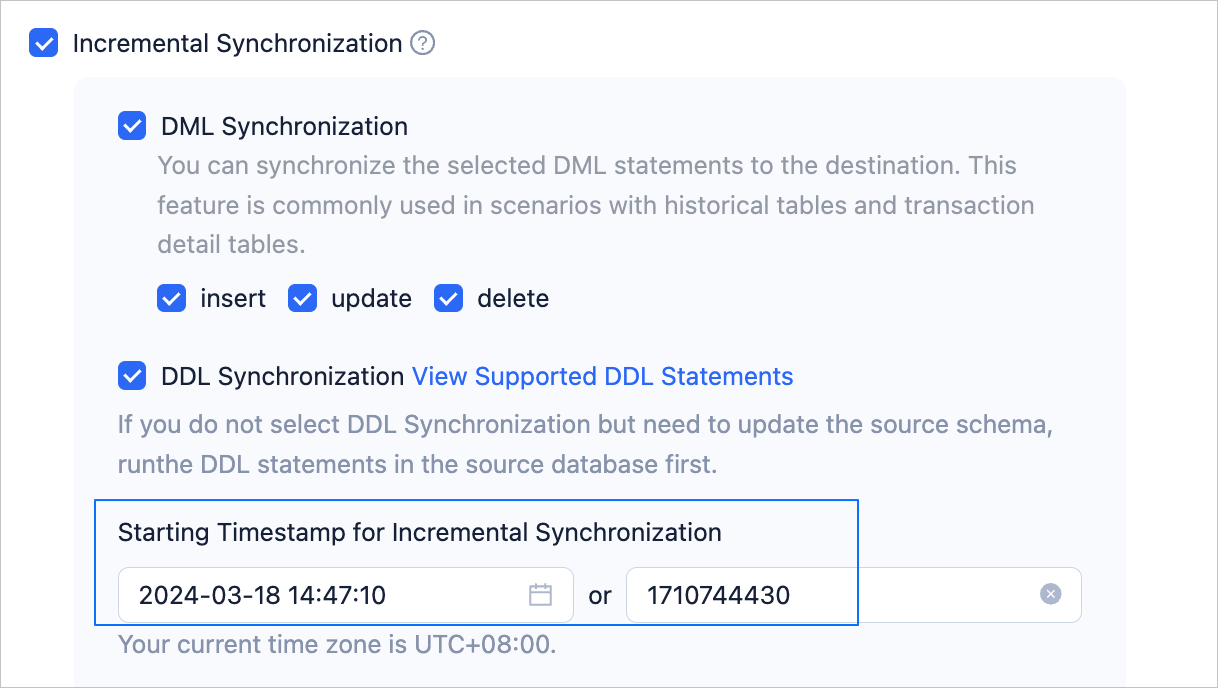Image resolution: width=1218 pixels, height=688 pixels.
Task: Click the Starting Timestamp for Incremental Synchronization heading
Action: click(x=419, y=532)
